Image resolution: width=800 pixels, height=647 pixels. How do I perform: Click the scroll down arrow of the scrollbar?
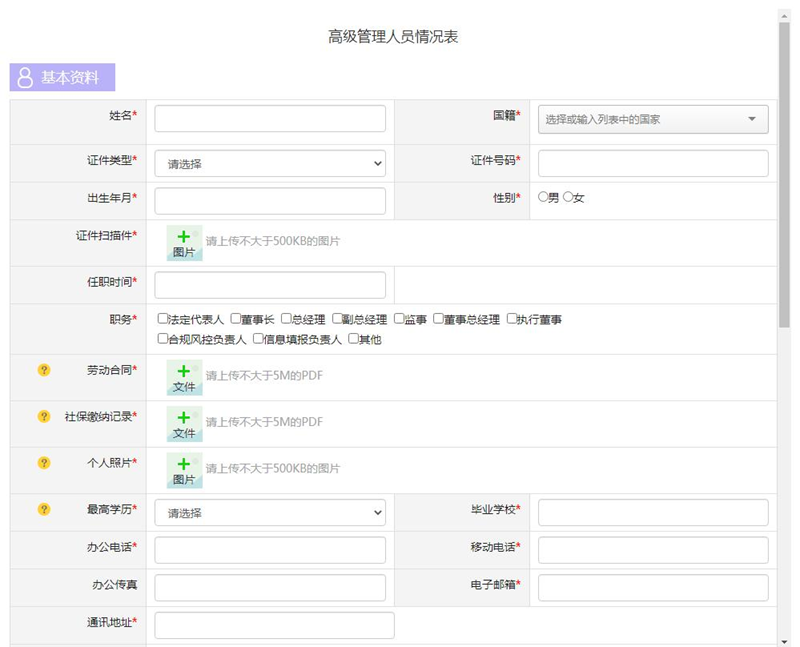point(784,640)
